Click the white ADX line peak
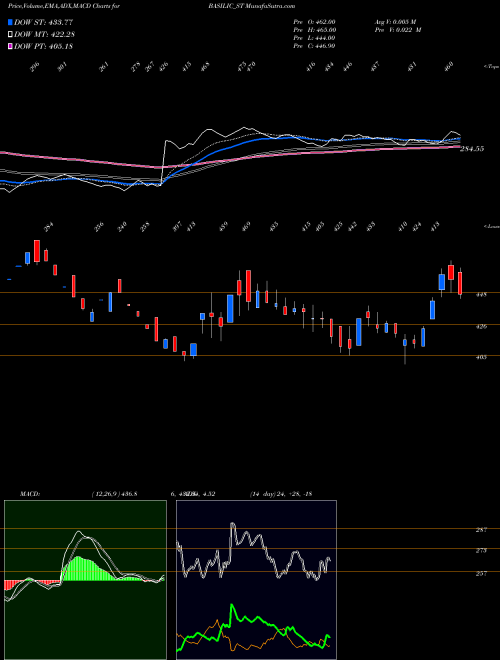 (232, 524)
